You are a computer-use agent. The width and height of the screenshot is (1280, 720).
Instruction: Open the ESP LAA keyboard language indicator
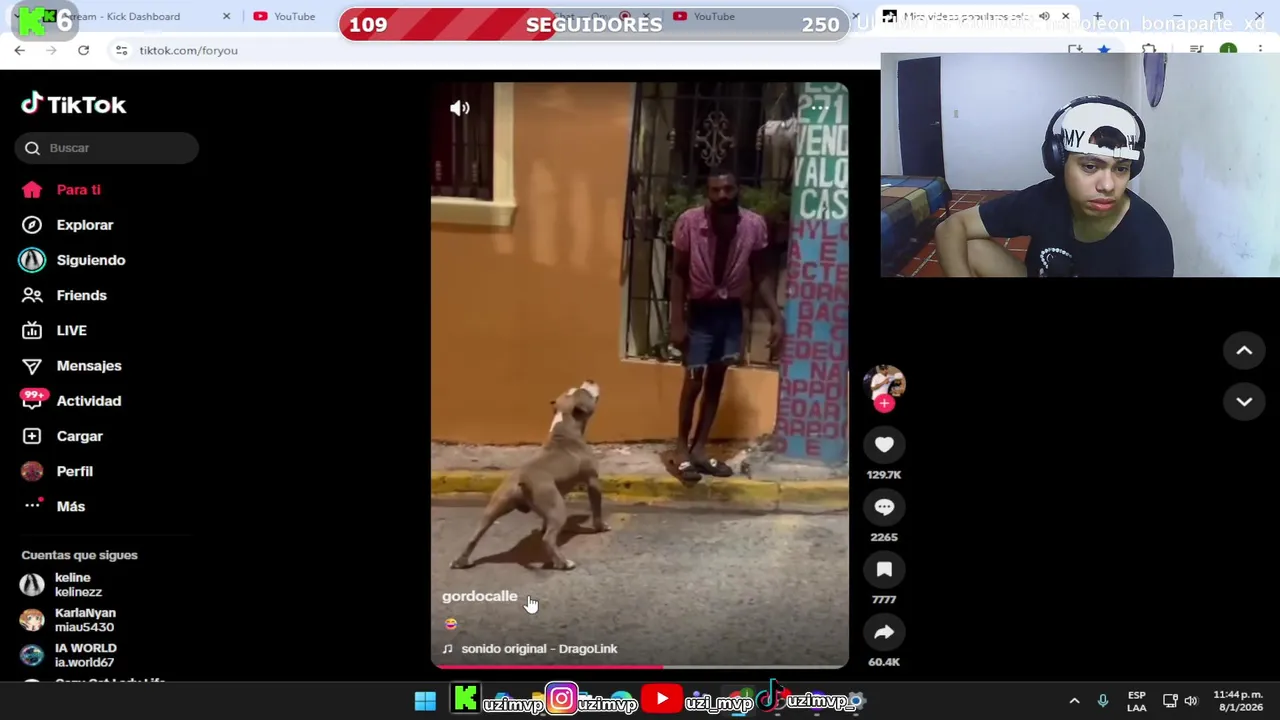point(1137,701)
